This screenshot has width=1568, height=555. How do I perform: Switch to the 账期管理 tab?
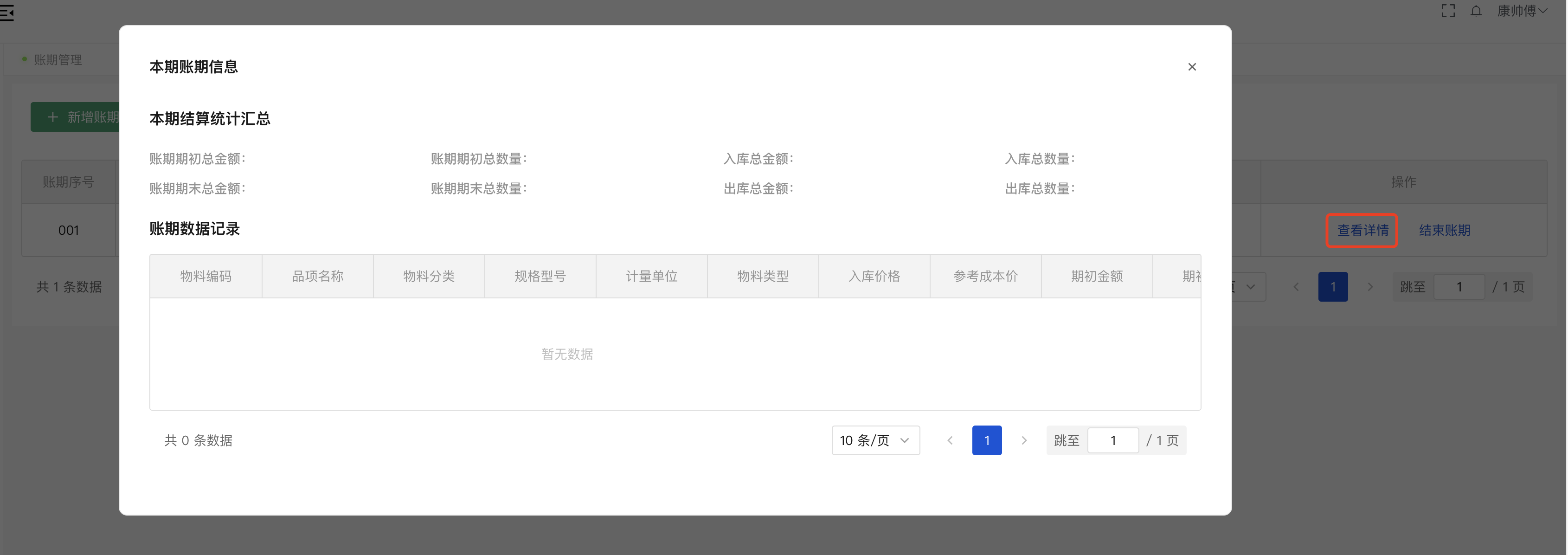point(58,59)
